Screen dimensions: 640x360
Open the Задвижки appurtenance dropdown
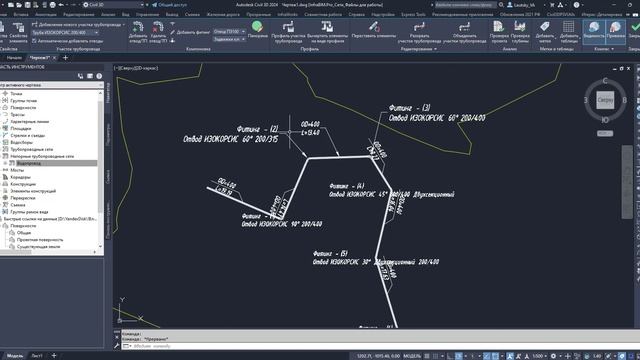point(229,39)
